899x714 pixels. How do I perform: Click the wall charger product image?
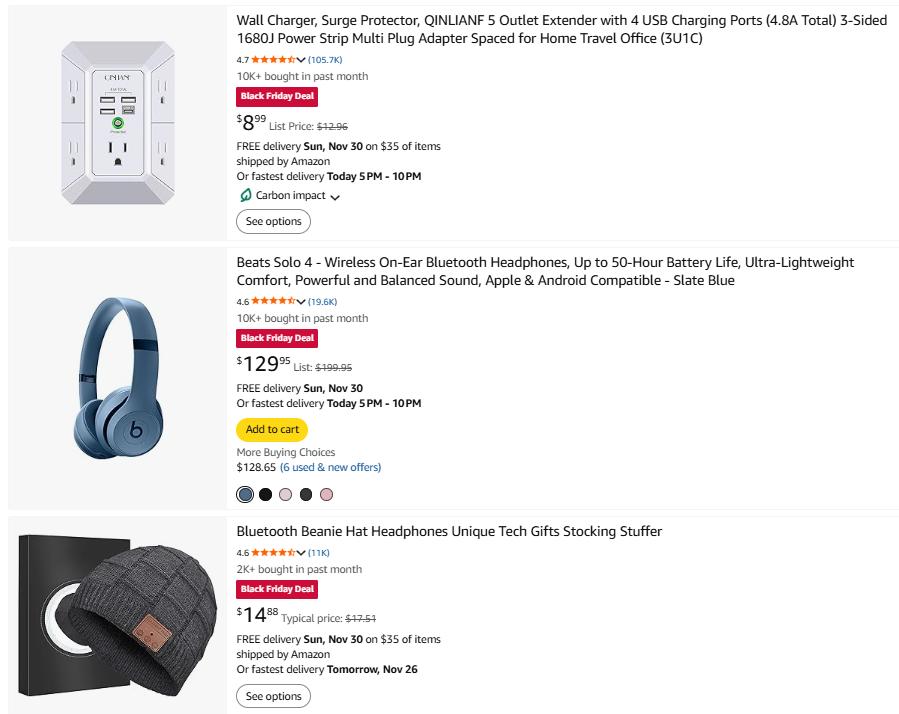[x=117, y=120]
